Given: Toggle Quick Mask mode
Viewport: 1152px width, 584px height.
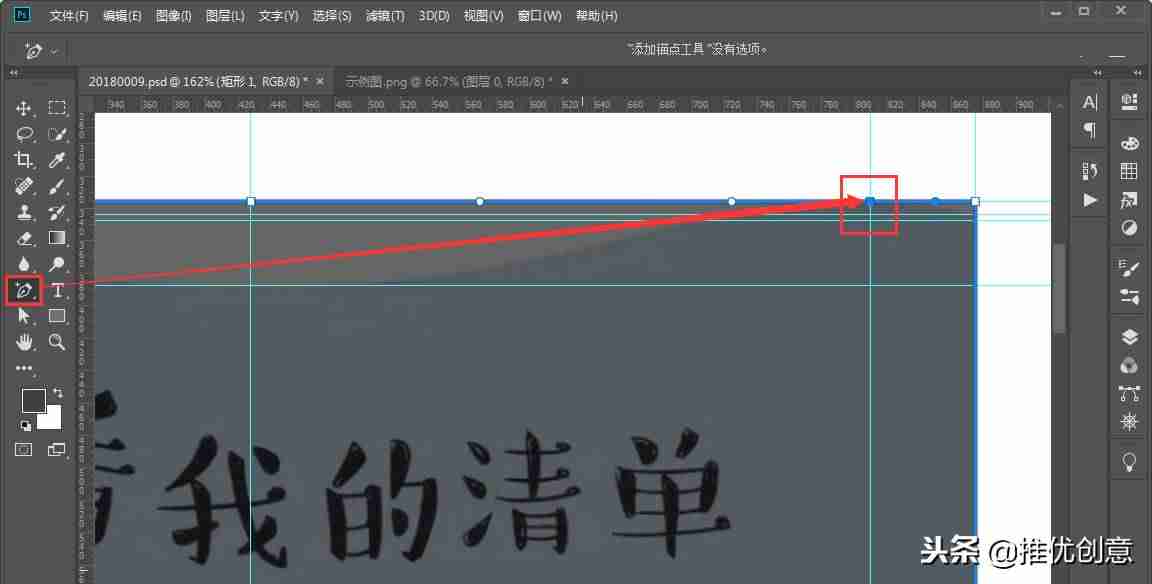Looking at the screenshot, I should pyautogui.click(x=24, y=450).
